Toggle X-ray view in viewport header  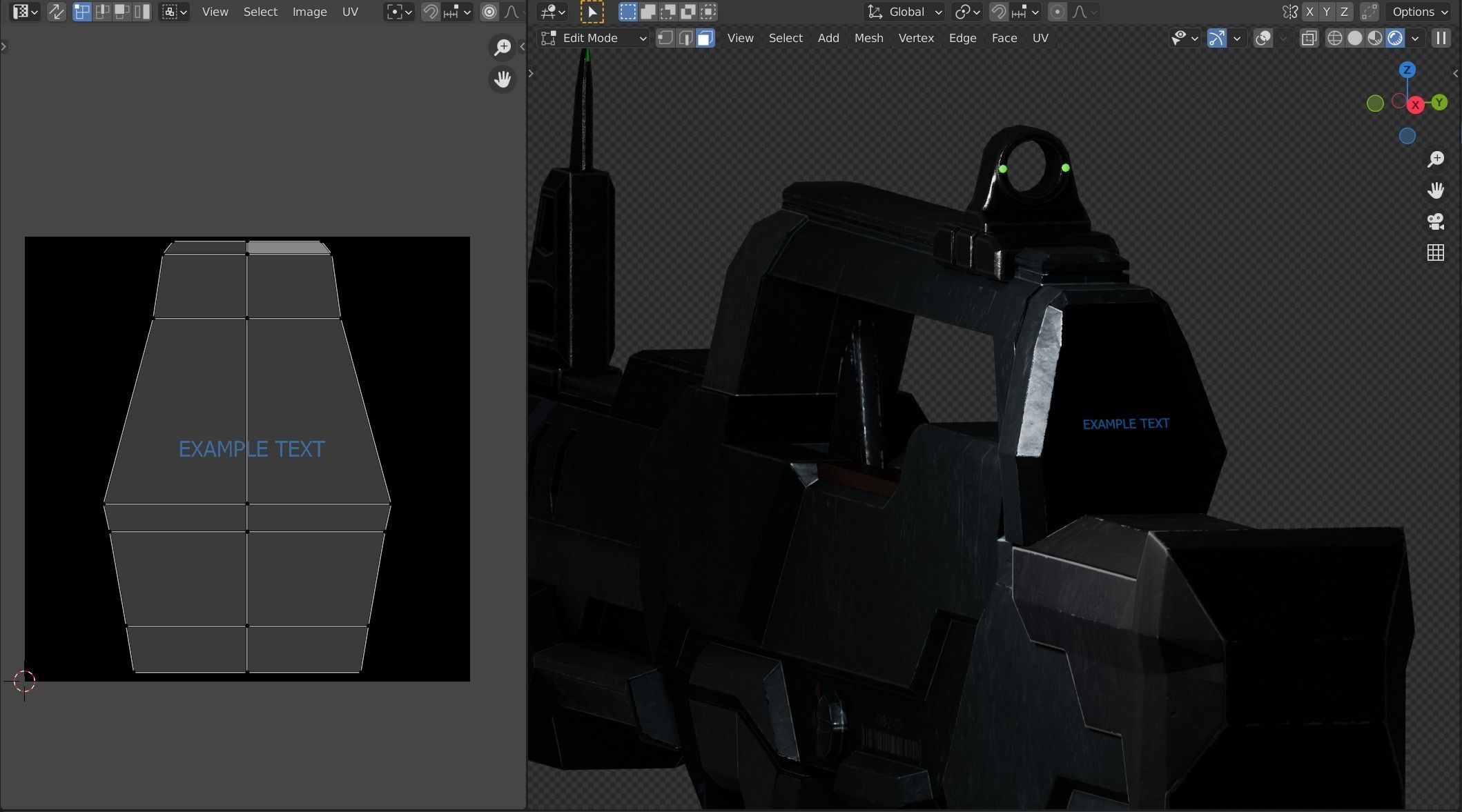1309,38
